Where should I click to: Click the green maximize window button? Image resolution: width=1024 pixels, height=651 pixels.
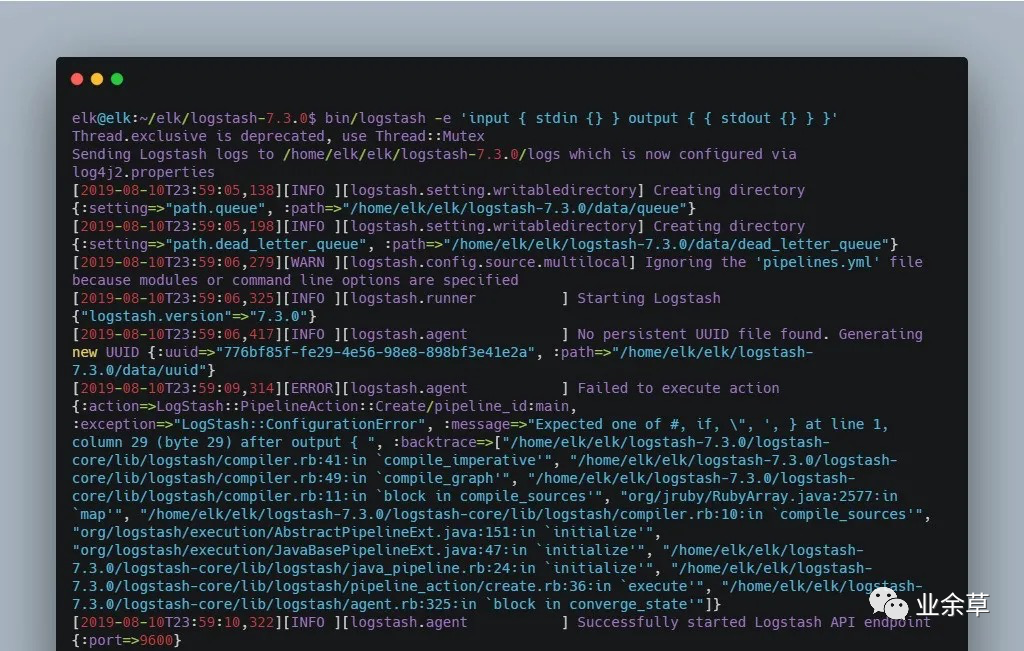[x=117, y=79]
